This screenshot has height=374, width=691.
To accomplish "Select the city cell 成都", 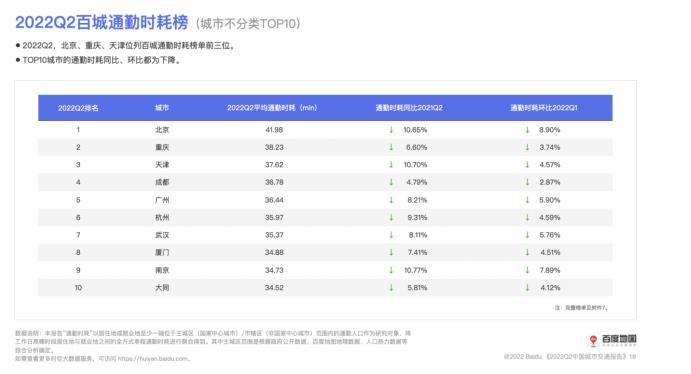I will pos(162,182).
